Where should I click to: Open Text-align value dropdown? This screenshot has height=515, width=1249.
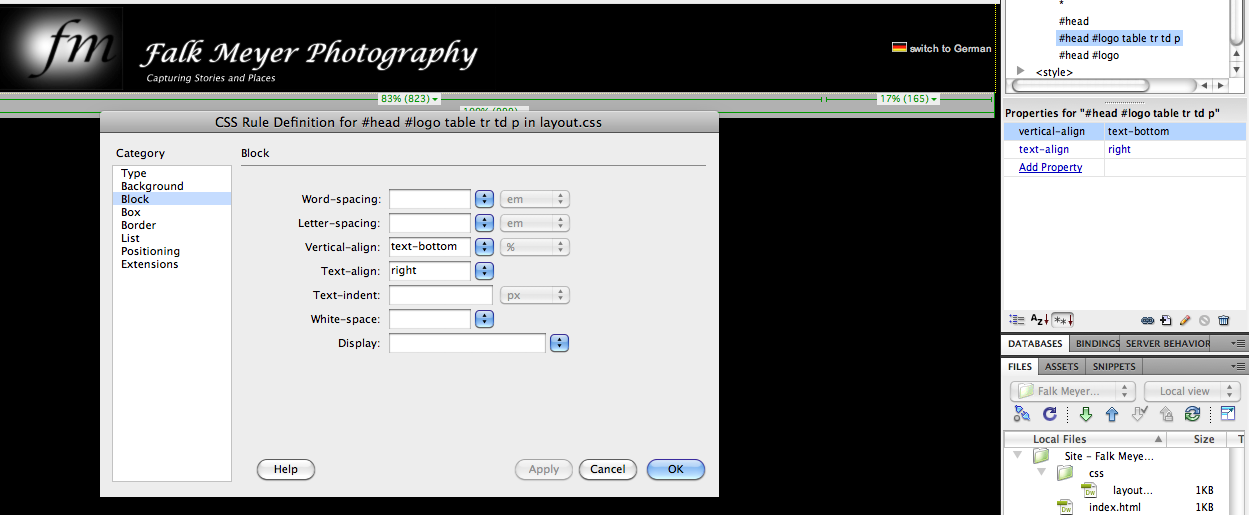[485, 271]
